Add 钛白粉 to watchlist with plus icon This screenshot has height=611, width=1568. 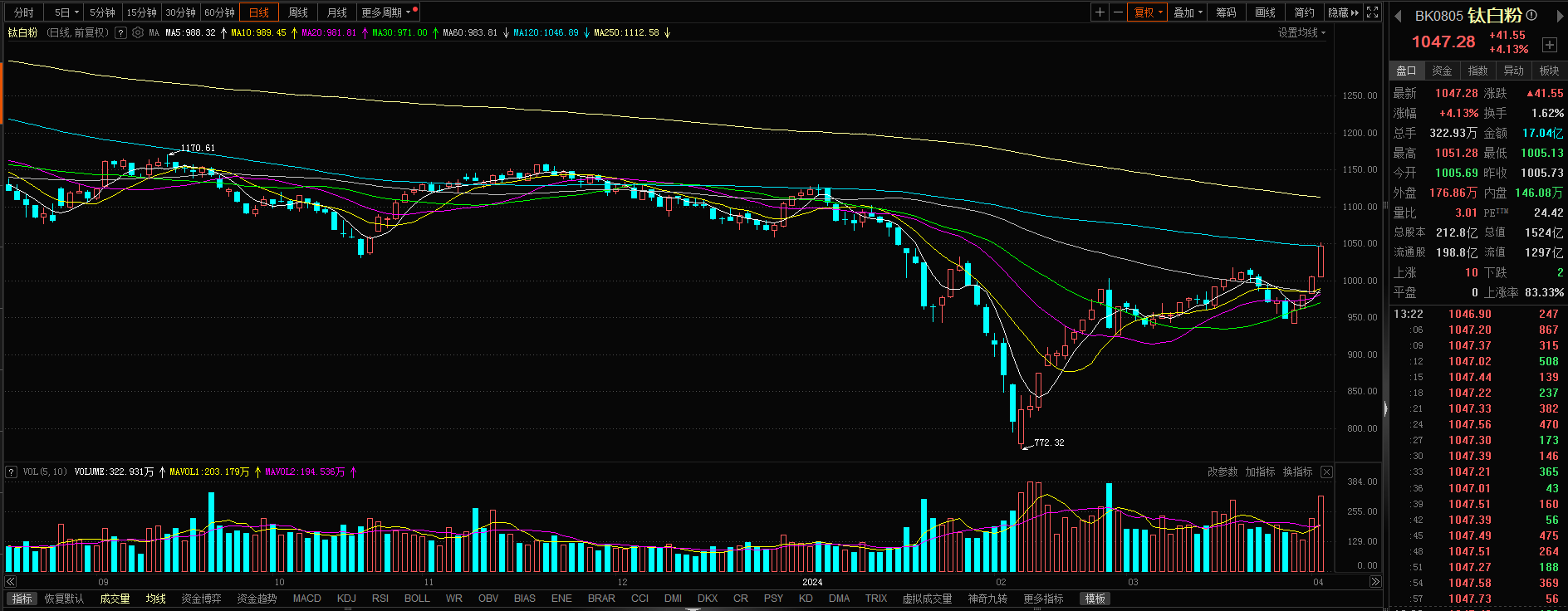pos(1550,45)
